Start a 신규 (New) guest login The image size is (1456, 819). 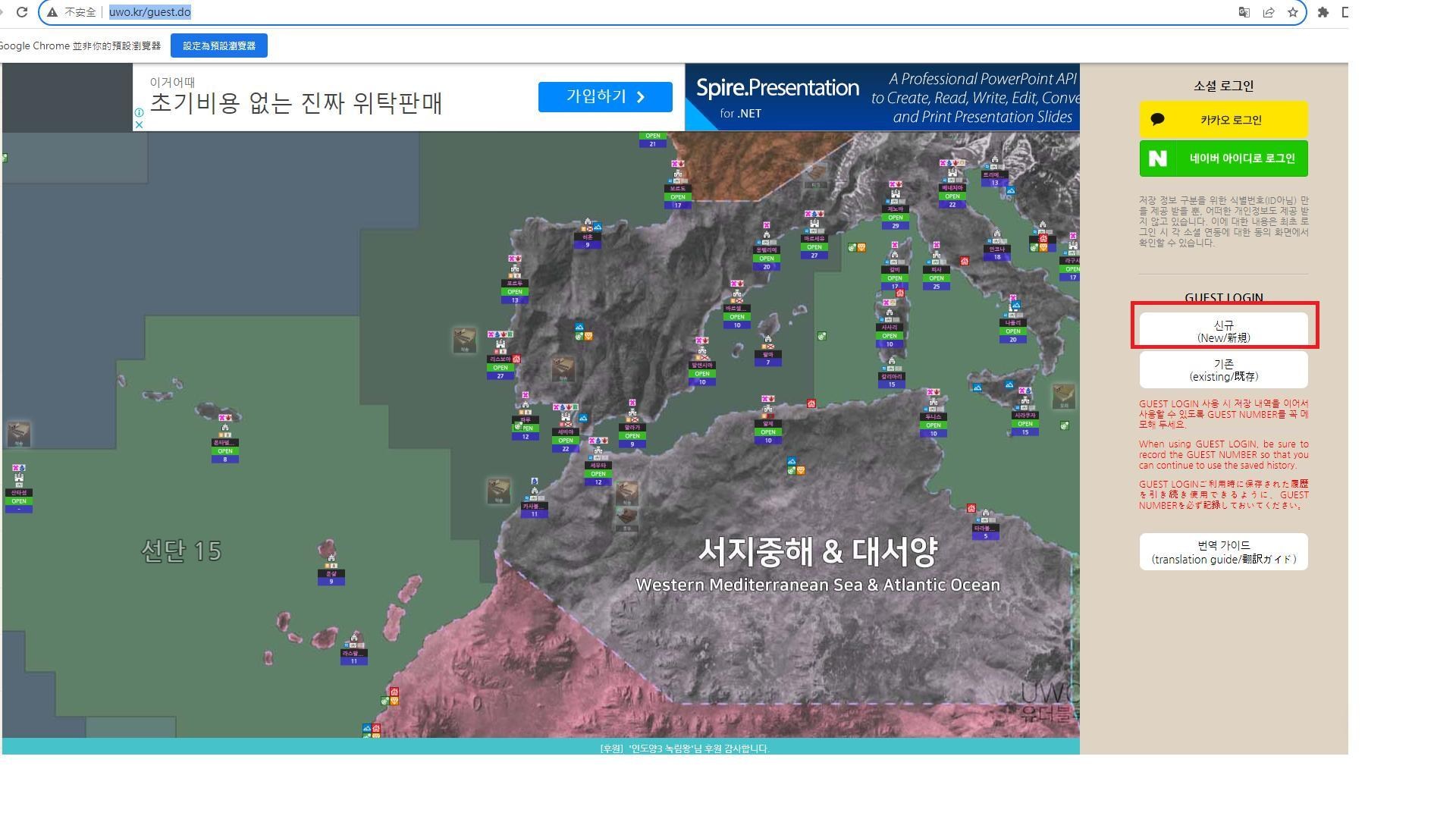(x=1222, y=331)
